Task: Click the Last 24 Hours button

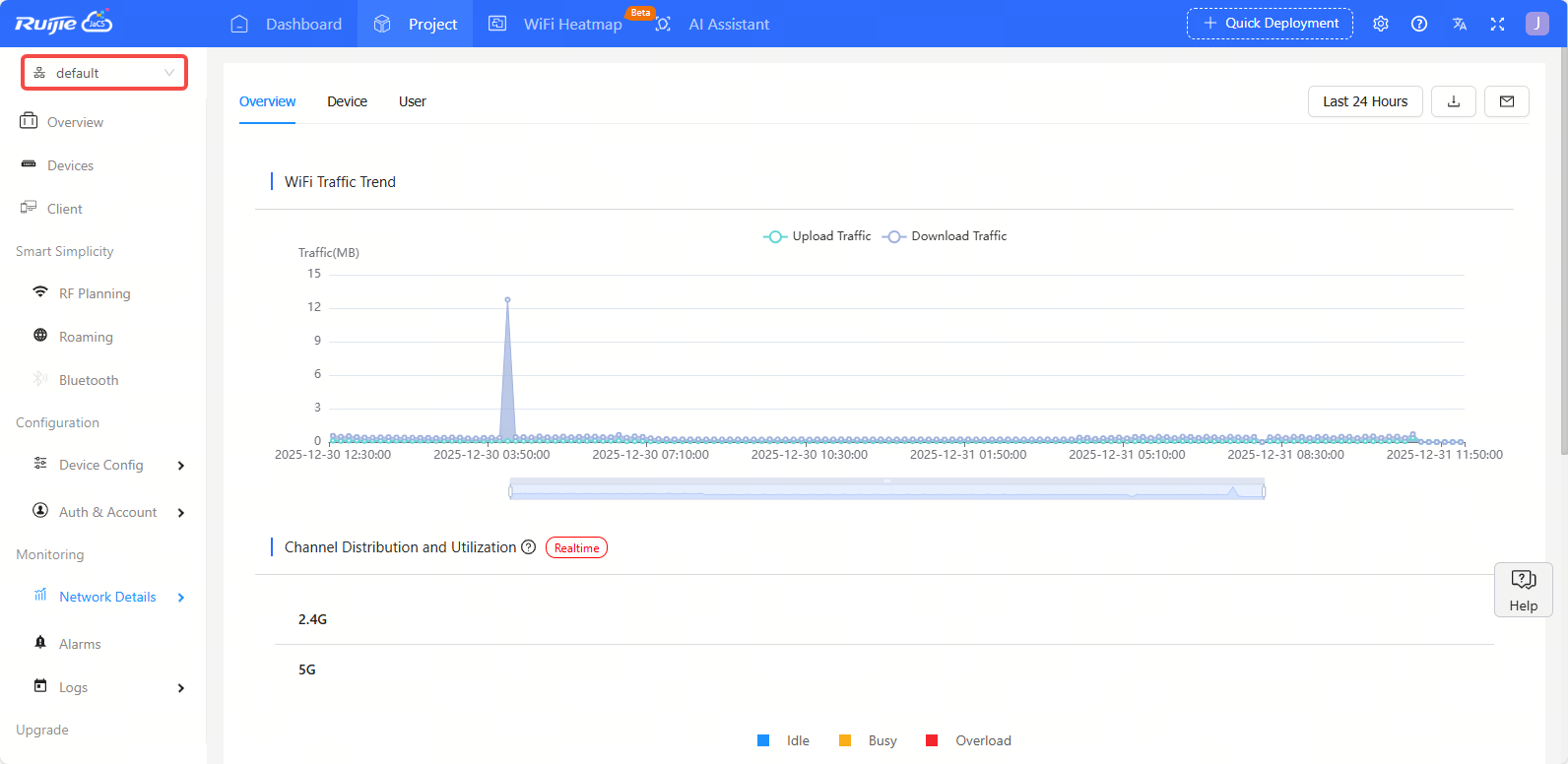Action: pyautogui.click(x=1364, y=101)
